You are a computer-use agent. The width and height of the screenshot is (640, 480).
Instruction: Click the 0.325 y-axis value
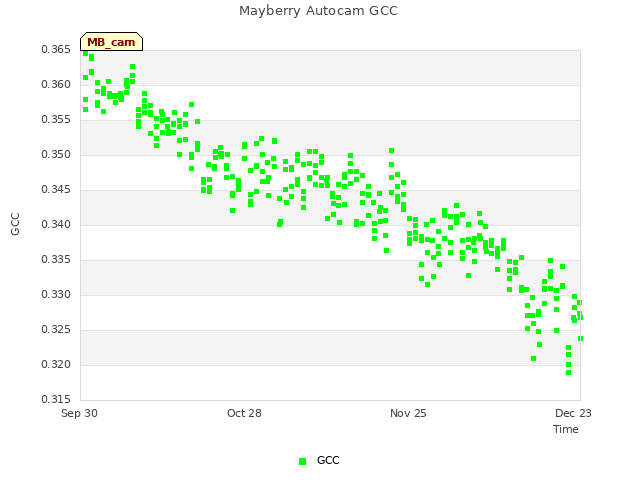[x=56, y=329]
